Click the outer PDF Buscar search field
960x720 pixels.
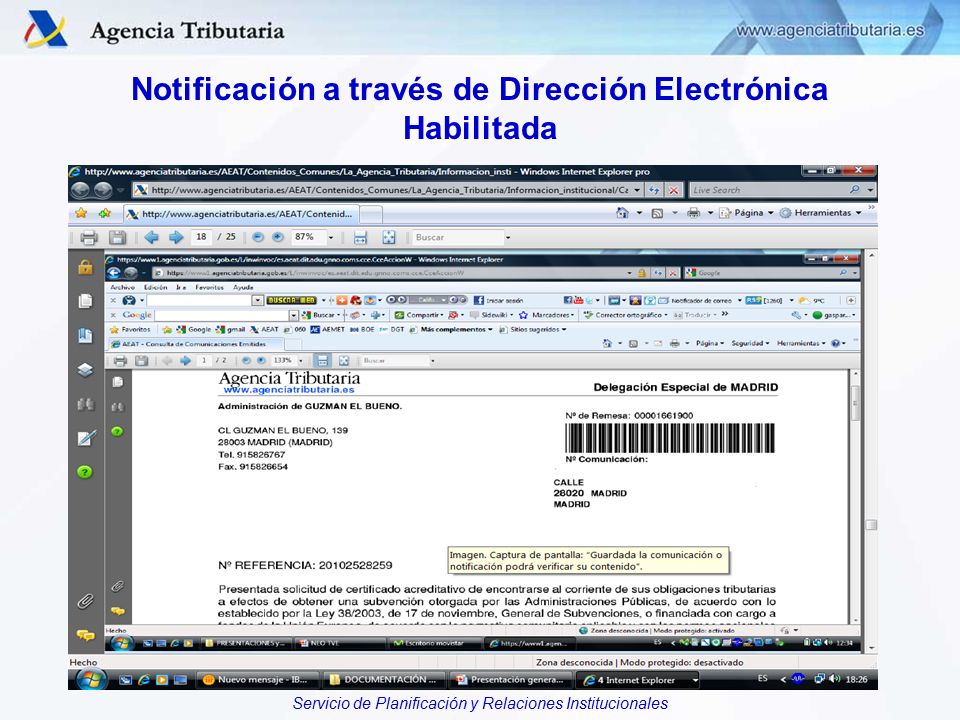pos(457,238)
